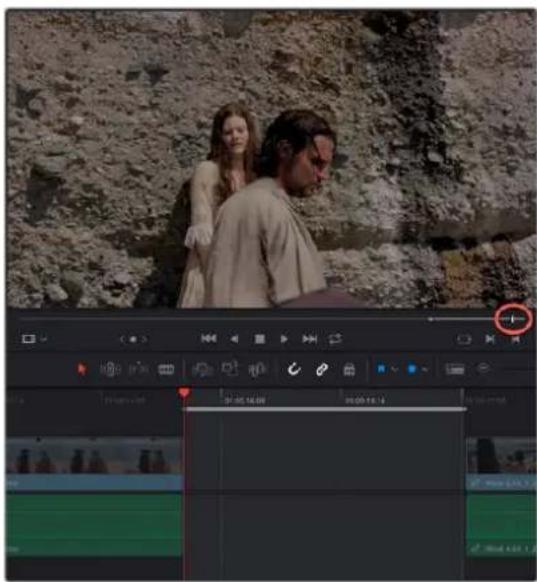Select the Blade Edit Mode tool
Screen dimensions: 537x582
coord(166,369)
